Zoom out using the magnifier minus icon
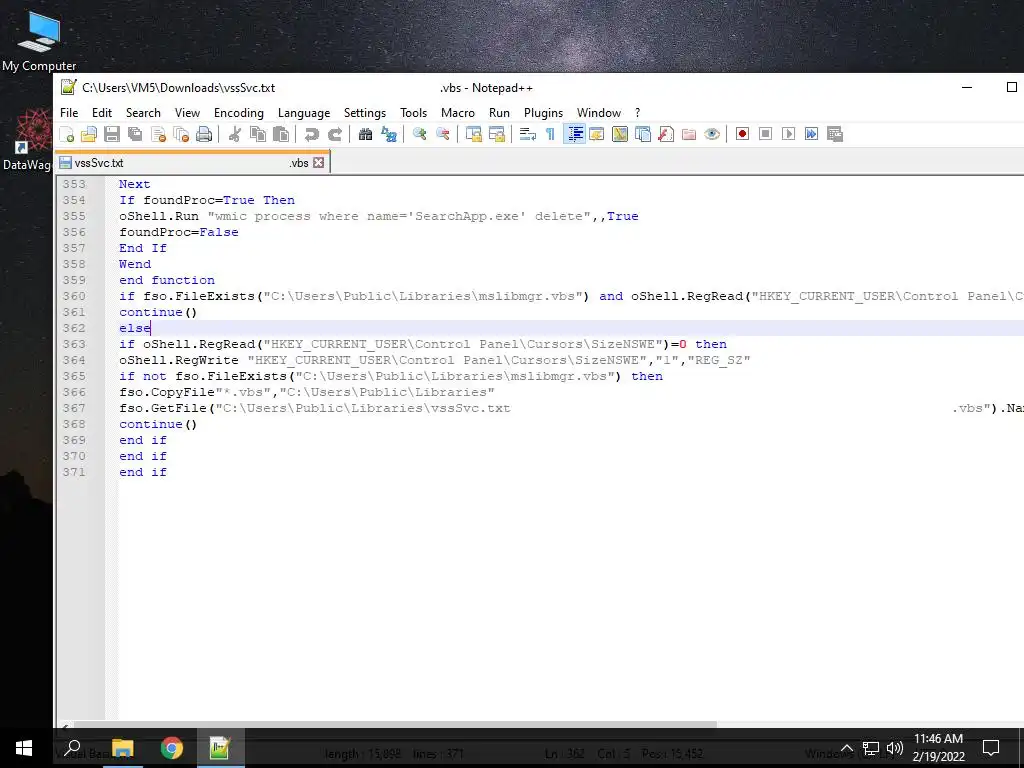This screenshot has width=1024, height=768. (442, 135)
